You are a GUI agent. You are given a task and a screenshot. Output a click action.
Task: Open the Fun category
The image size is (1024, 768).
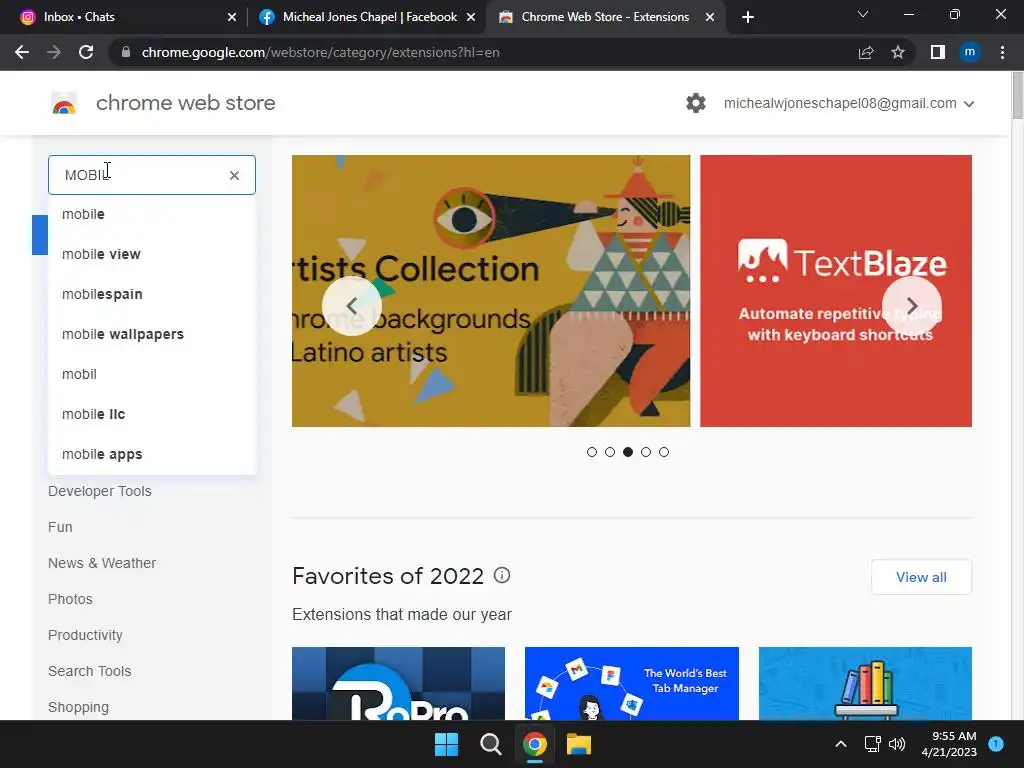click(x=60, y=527)
